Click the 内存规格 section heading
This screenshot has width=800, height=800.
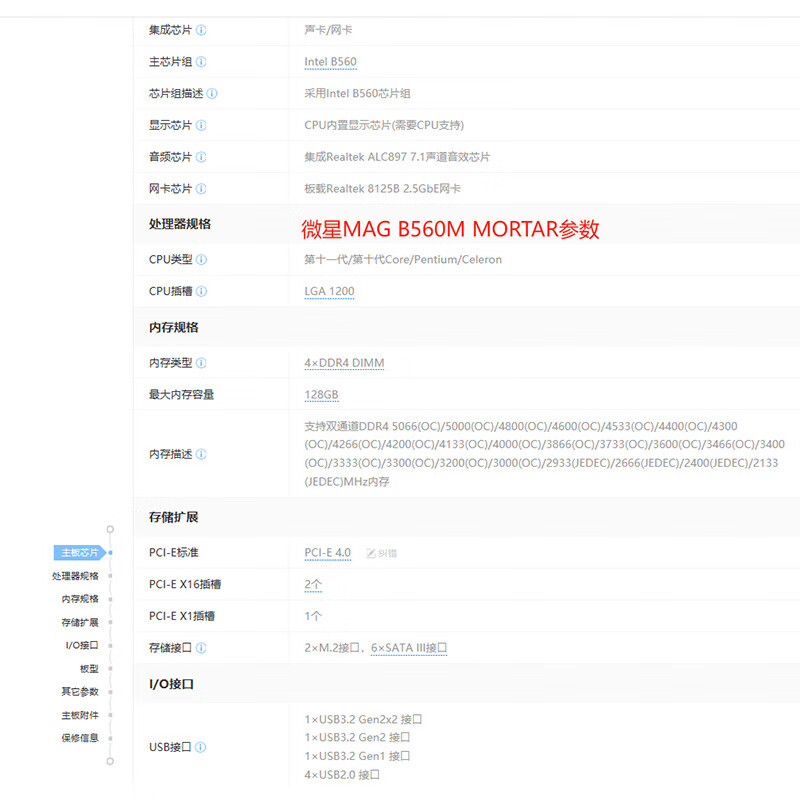(x=173, y=328)
